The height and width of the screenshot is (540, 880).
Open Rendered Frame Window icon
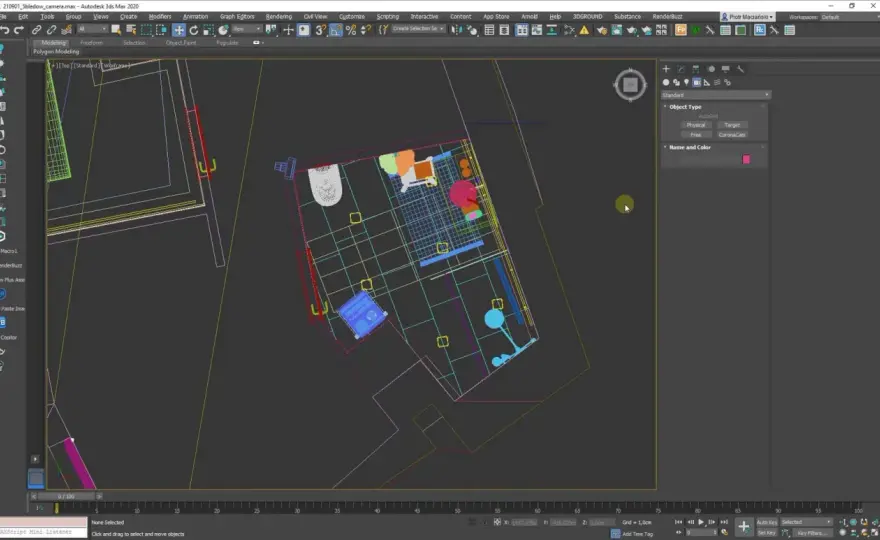click(x=616, y=30)
